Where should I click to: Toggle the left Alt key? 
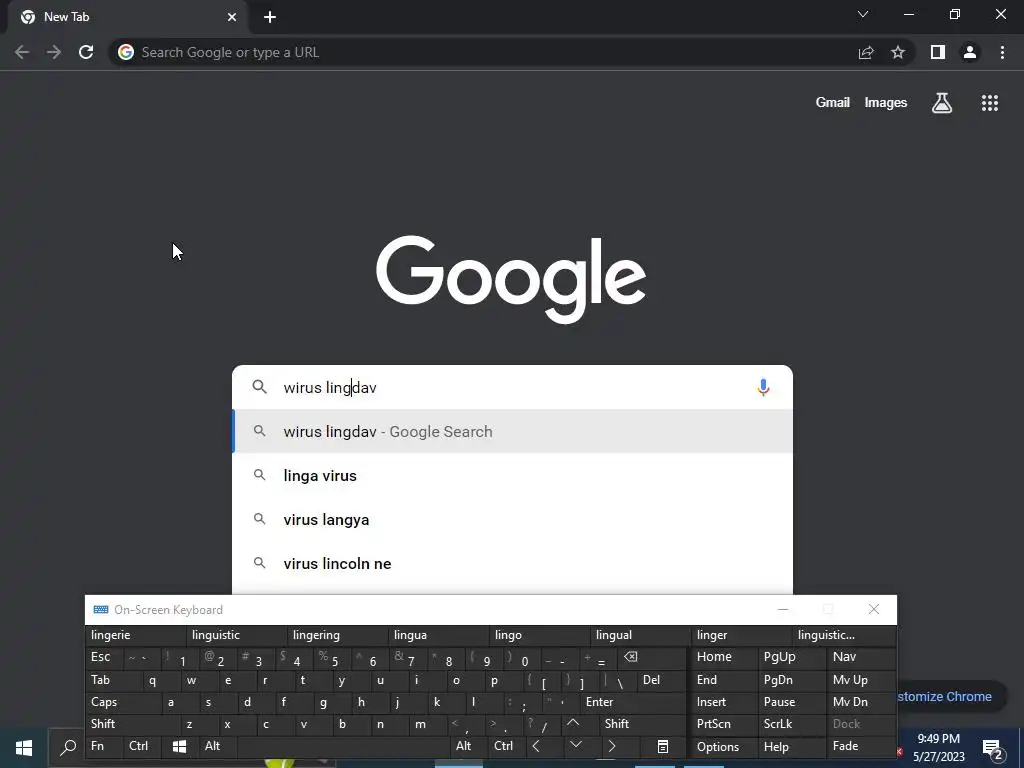(x=218, y=746)
